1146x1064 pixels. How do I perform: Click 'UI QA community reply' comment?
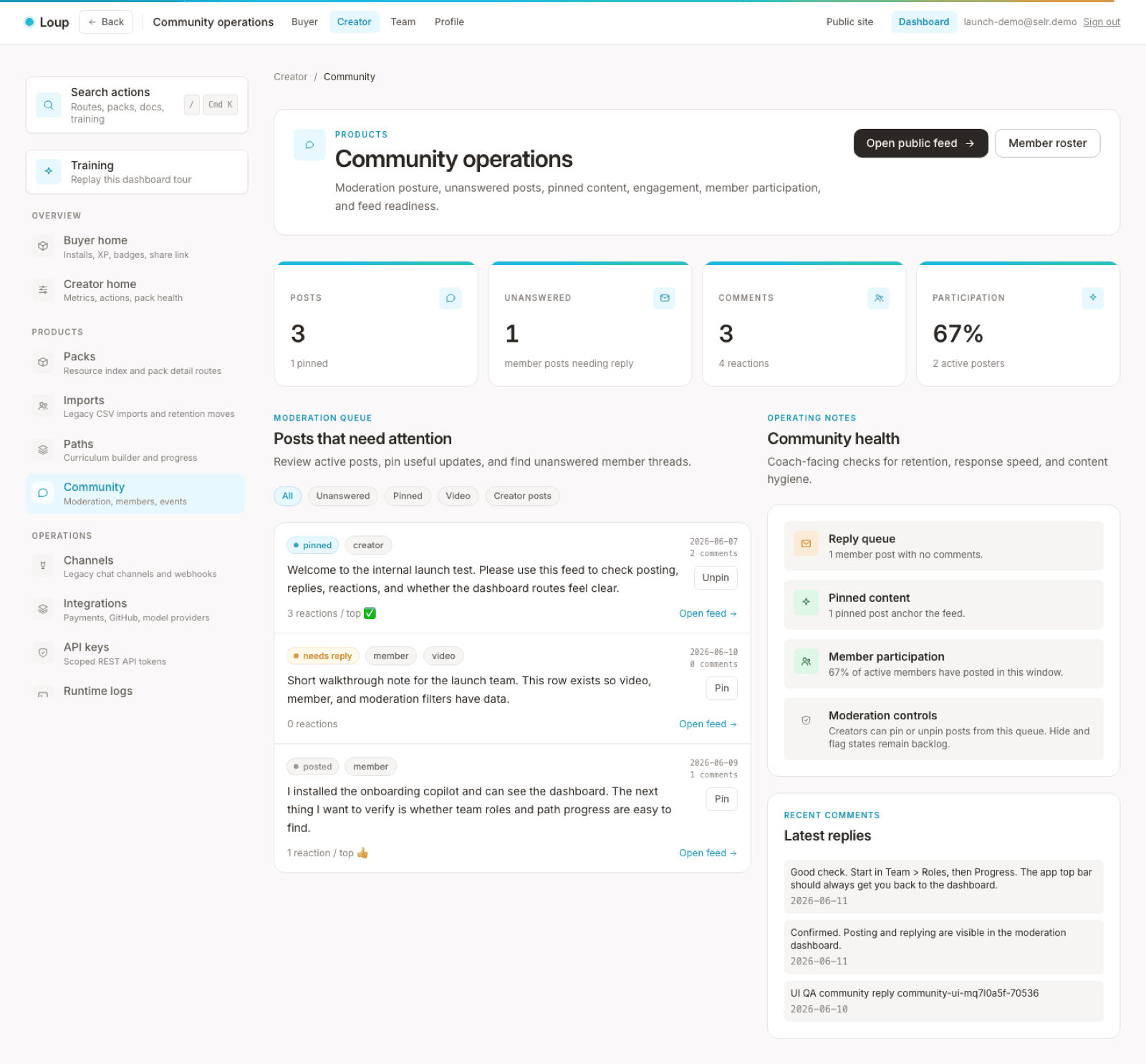click(x=943, y=1001)
